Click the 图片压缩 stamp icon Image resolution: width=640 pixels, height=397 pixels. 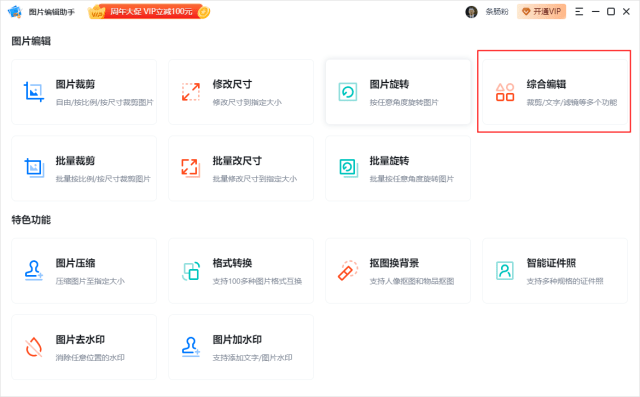(x=33, y=271)
